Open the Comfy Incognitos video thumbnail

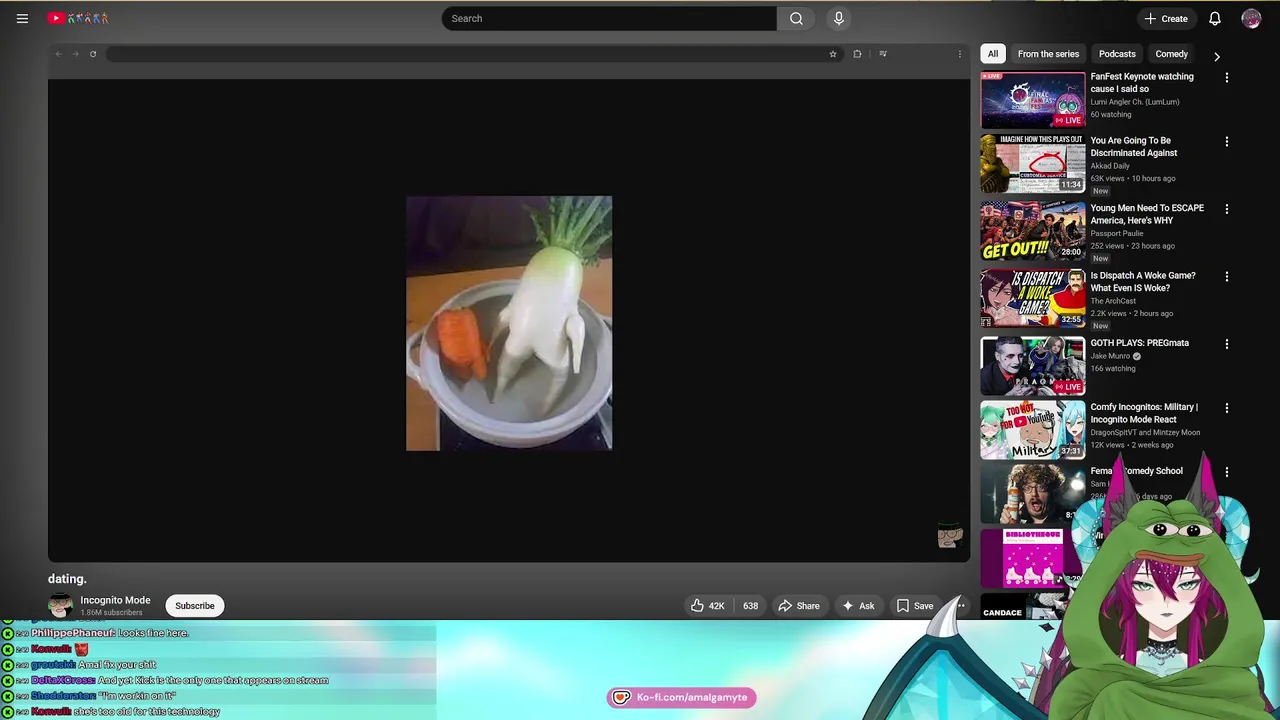1032,430
